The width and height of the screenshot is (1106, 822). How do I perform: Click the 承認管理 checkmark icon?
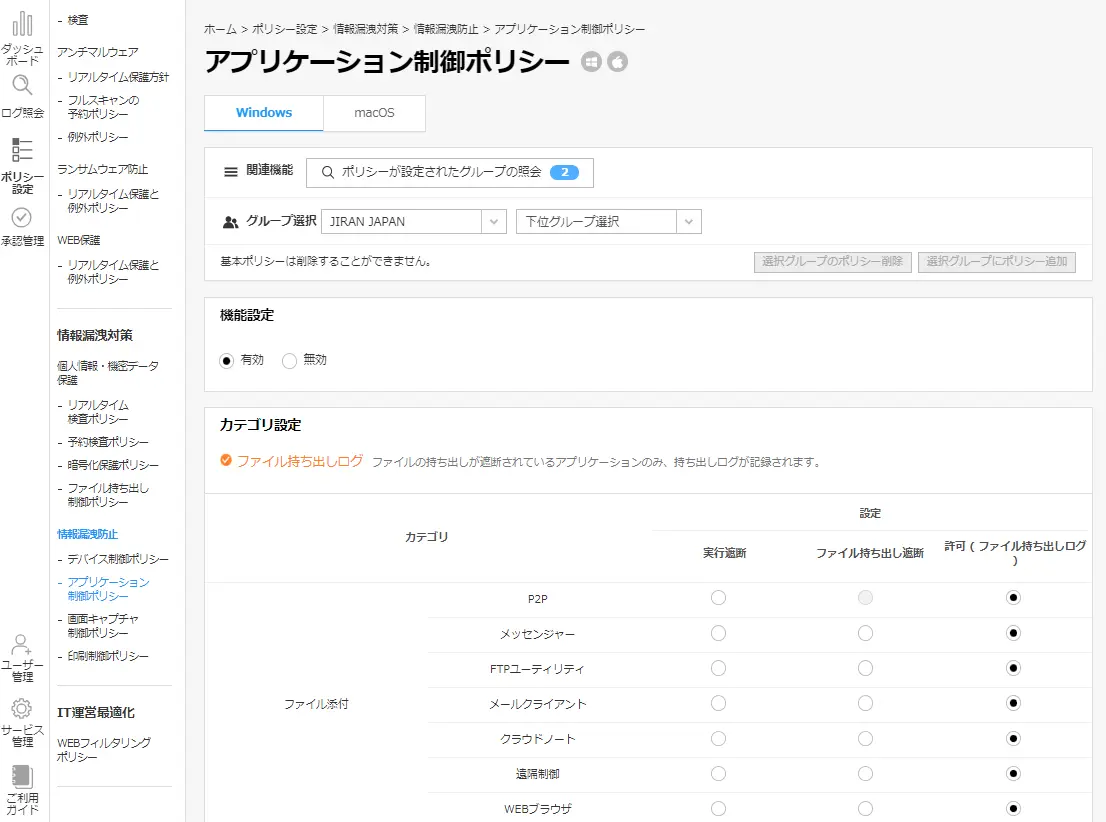(22, 218)
